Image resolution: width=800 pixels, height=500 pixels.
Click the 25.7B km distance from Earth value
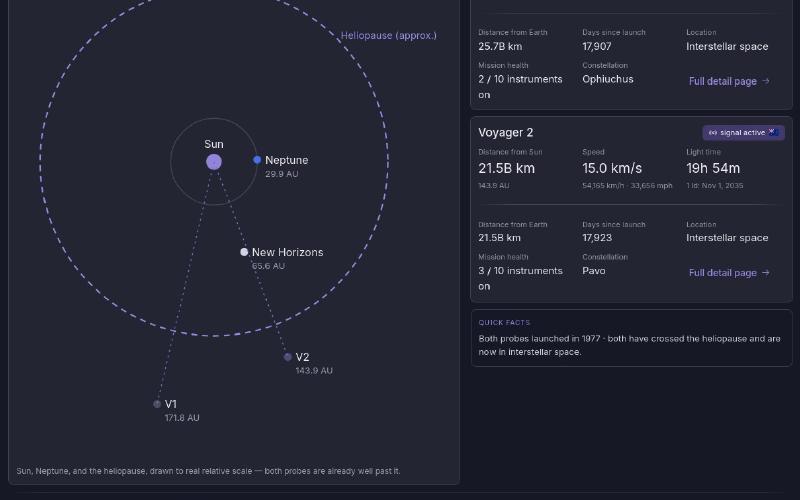point(500,46)
